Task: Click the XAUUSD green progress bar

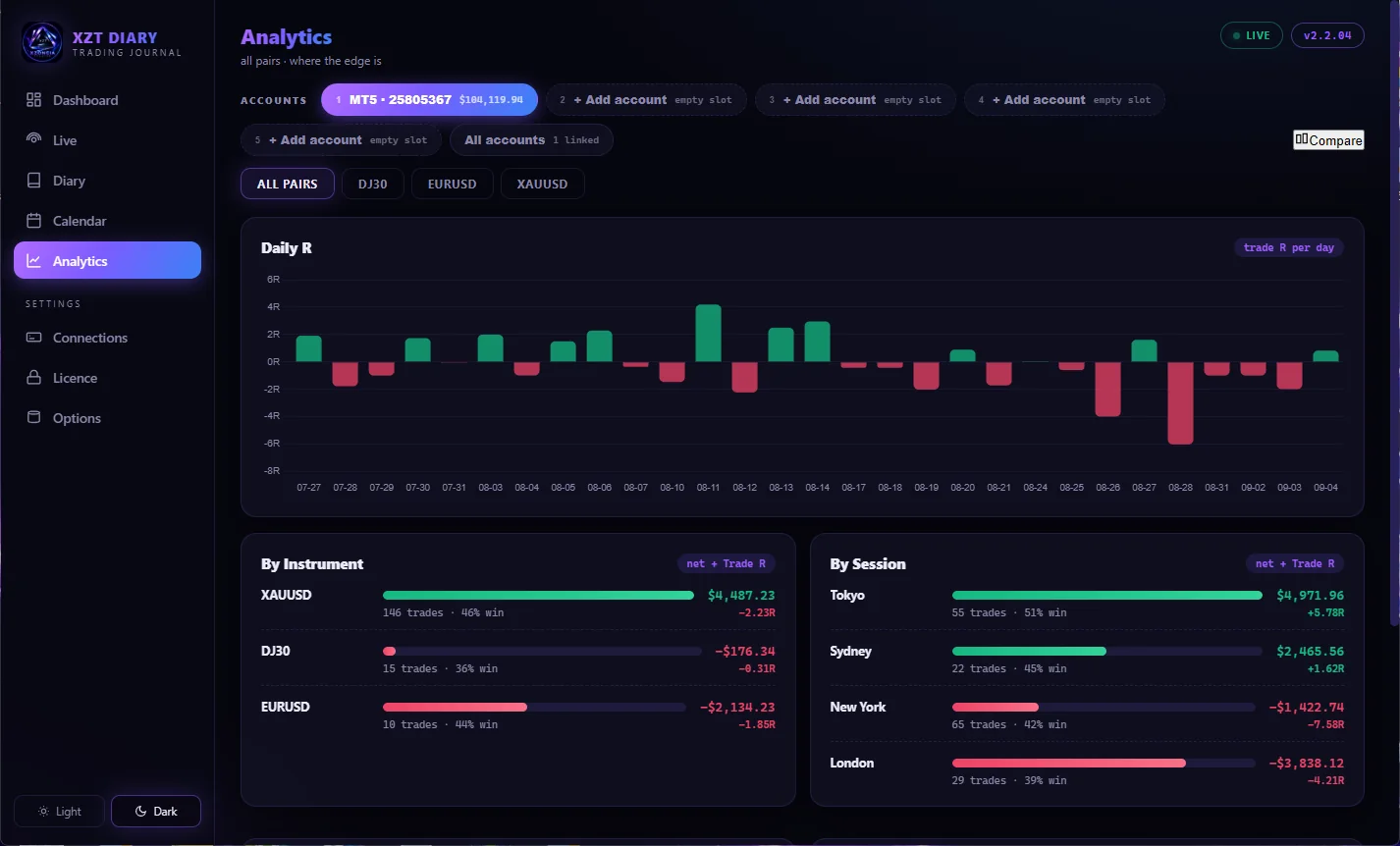Action: point(538,596)
